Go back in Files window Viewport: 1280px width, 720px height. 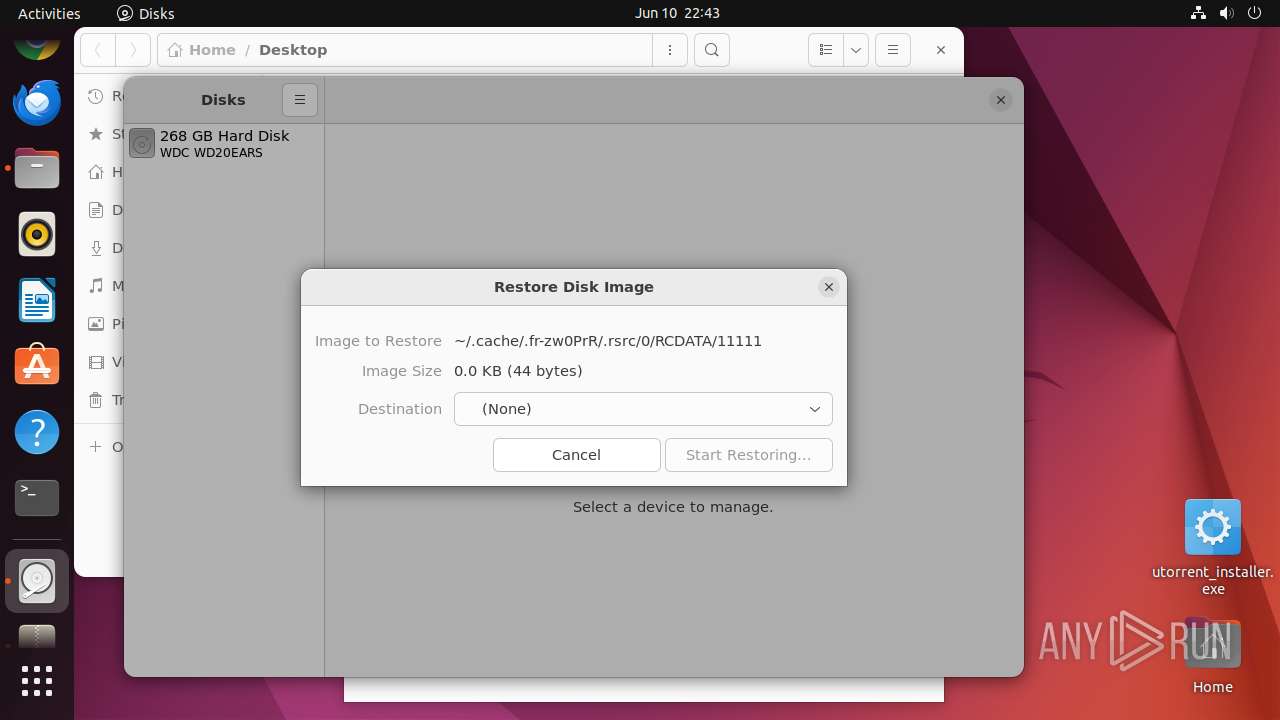(98, 50)
